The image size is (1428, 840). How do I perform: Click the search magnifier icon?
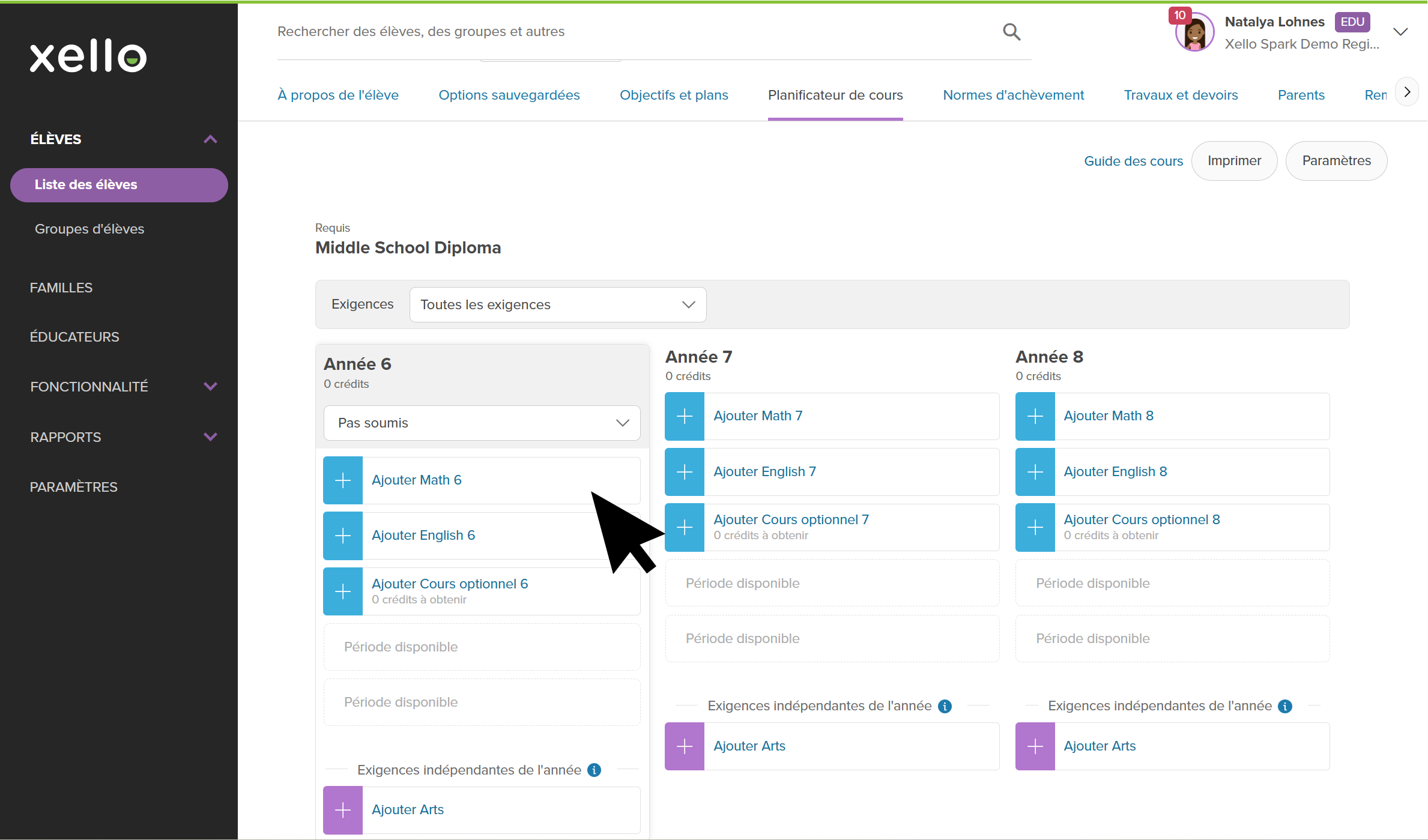click(1011, 32)
